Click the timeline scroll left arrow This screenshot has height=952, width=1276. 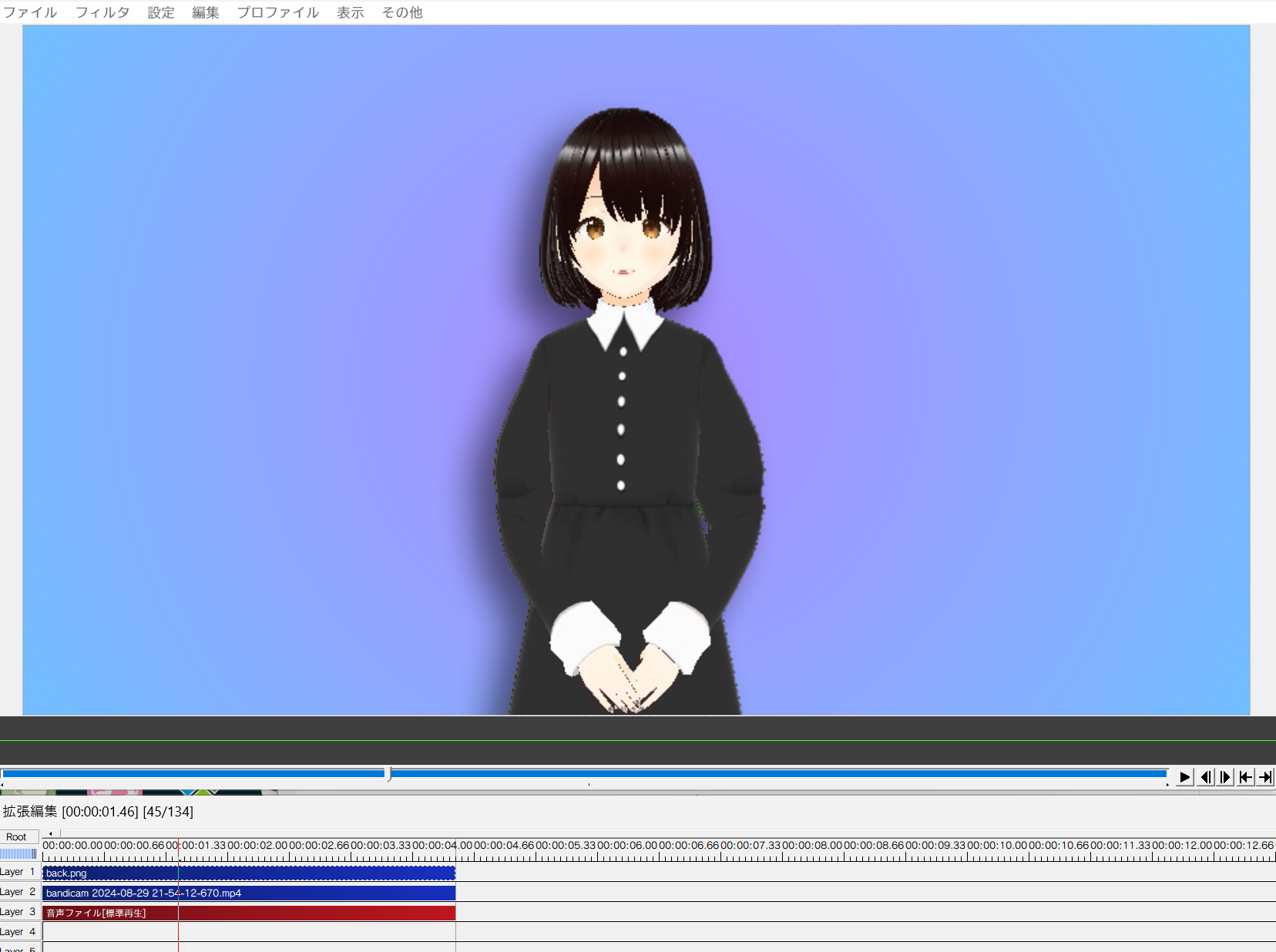point(51,833)
